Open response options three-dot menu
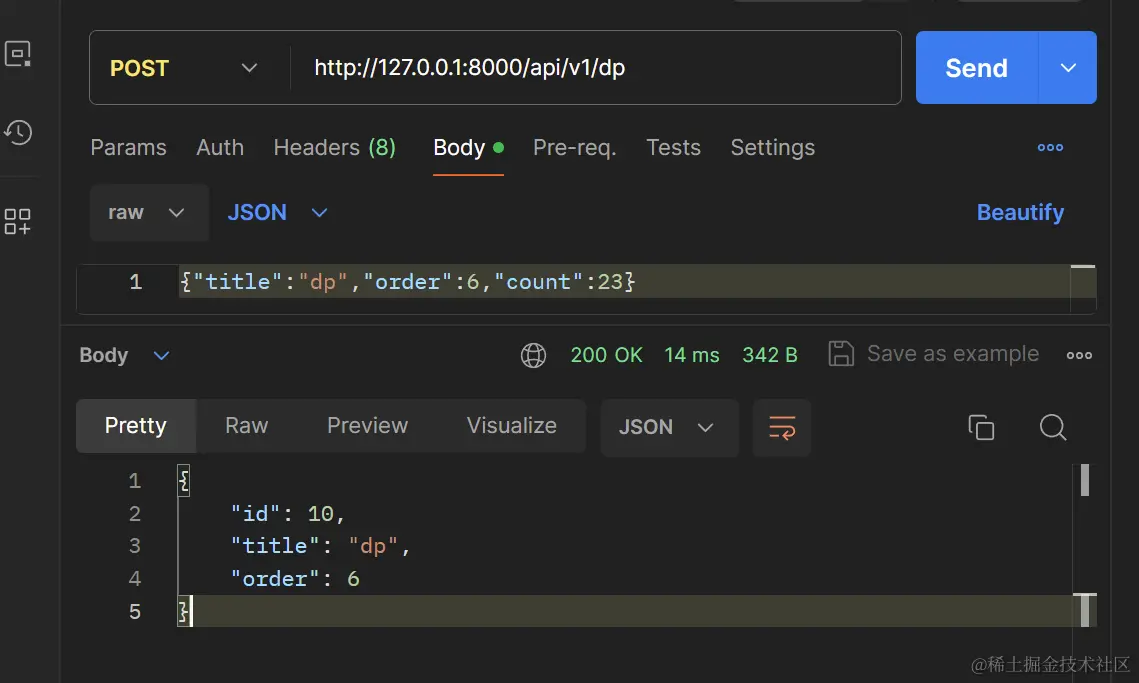 coord(1079,355)
